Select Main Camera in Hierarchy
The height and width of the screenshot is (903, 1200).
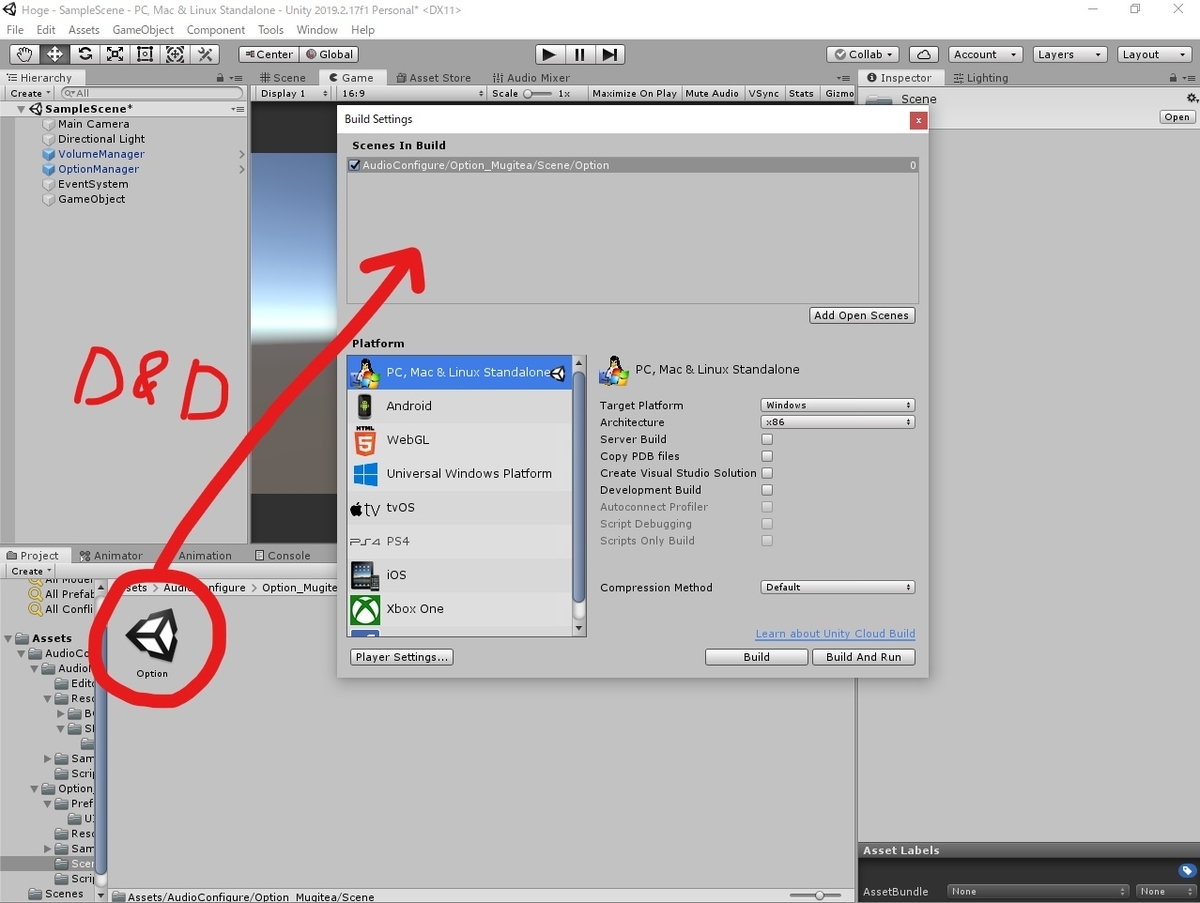click(x=93, y=124)
